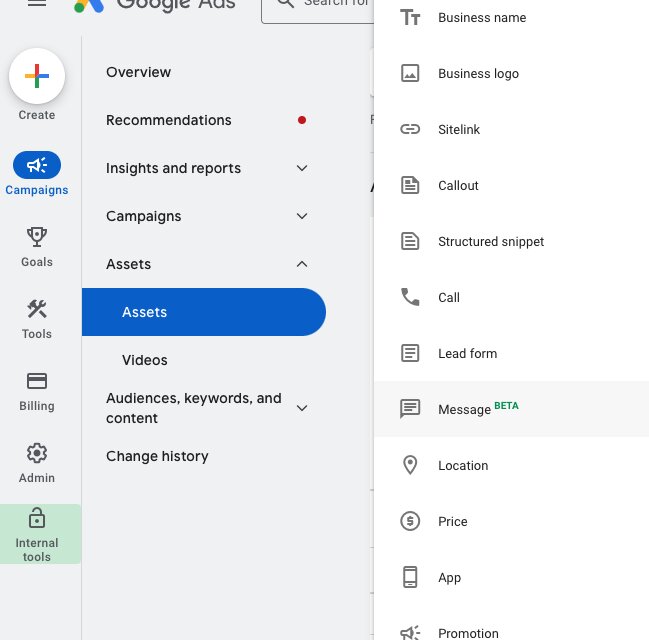Select the highlighted Assets sub-item
Viewport: 649px width, 640px height.
coord(204,312)
